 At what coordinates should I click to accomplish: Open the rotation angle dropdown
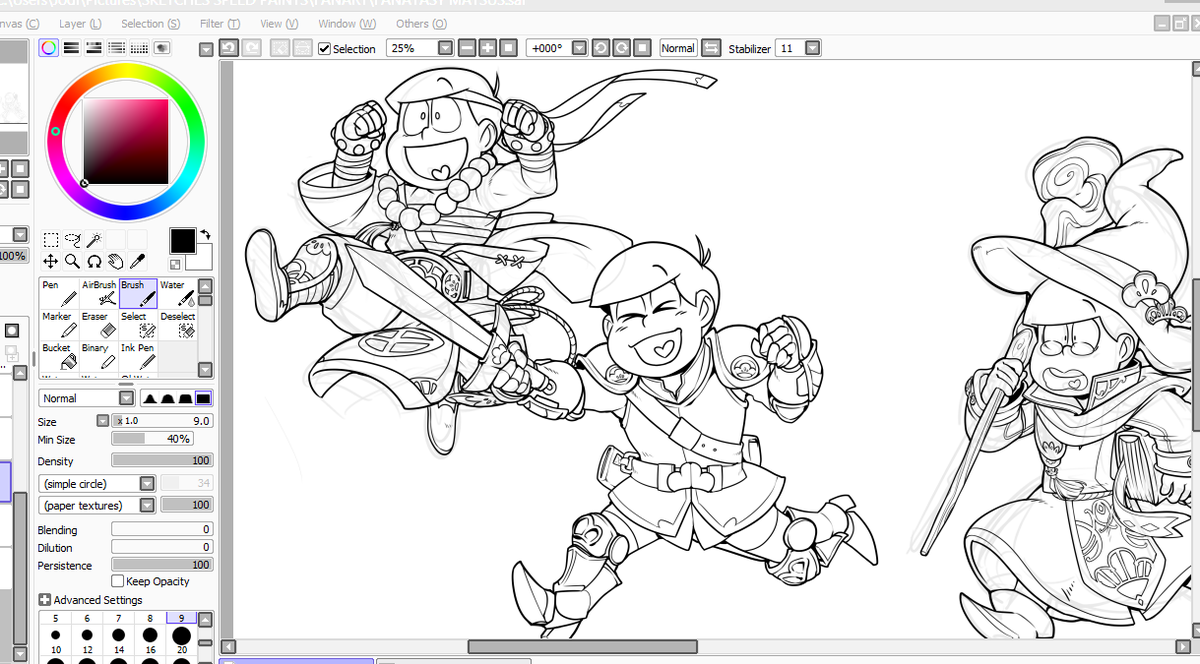coord(577,48)
